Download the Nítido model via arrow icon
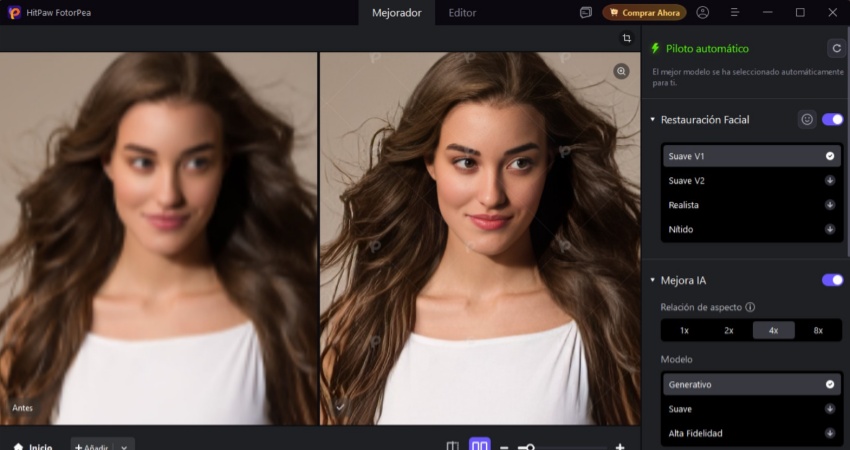 (830, 229)
